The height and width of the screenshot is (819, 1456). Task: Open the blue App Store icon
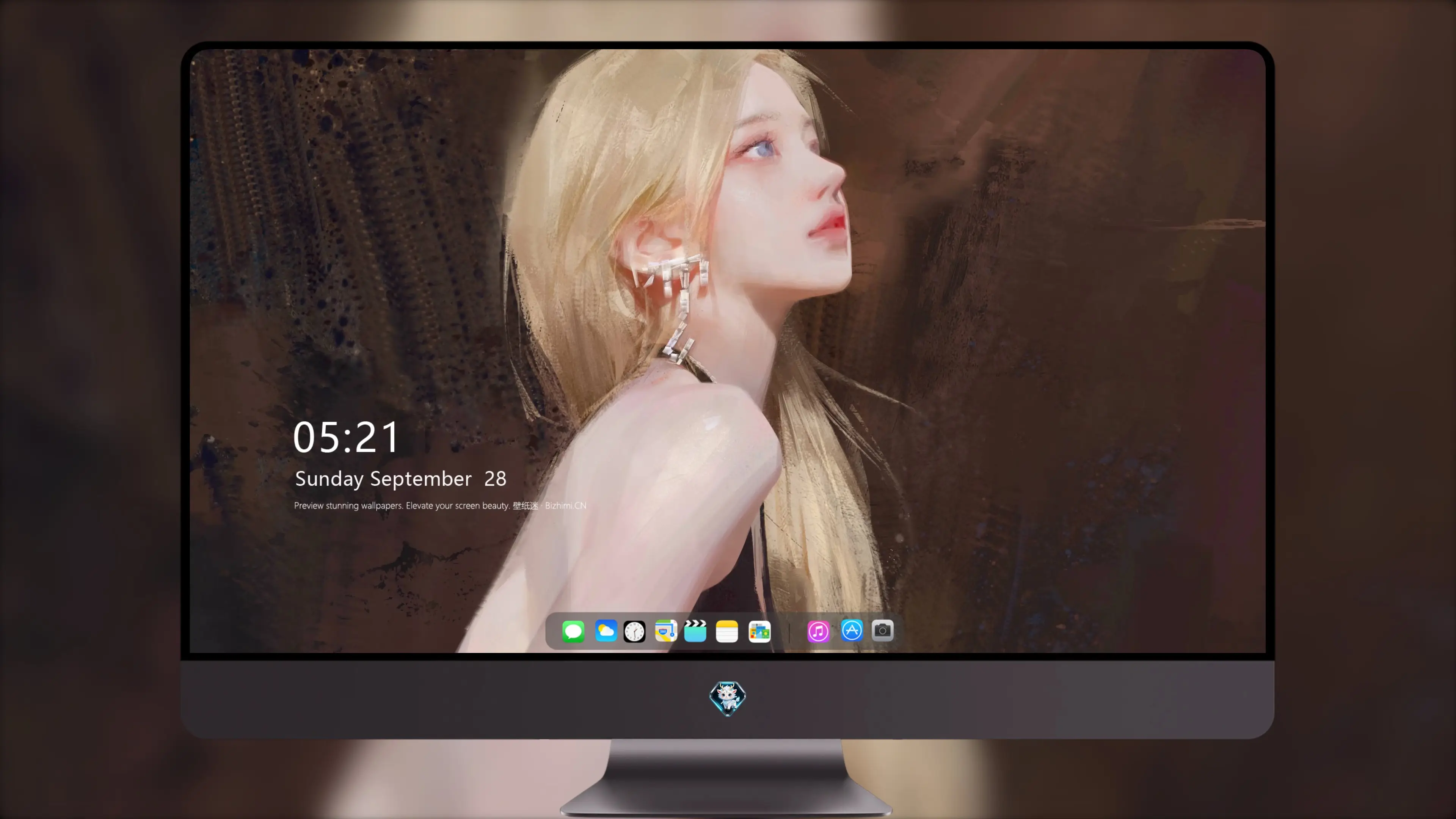pos(852,630)
